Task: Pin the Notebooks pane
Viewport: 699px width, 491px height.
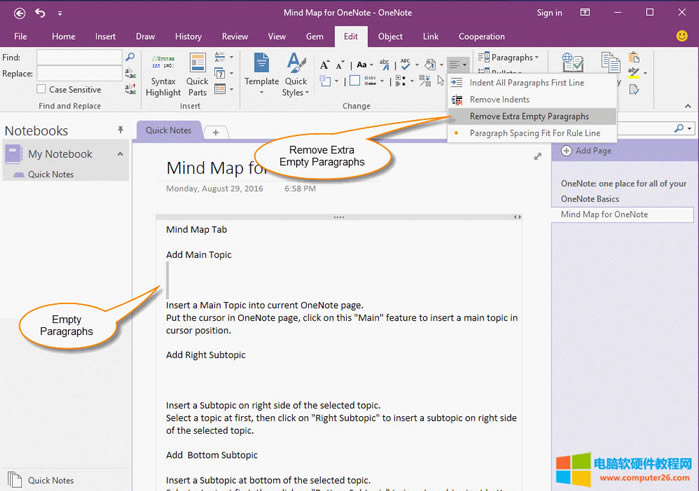Action: 121,130
